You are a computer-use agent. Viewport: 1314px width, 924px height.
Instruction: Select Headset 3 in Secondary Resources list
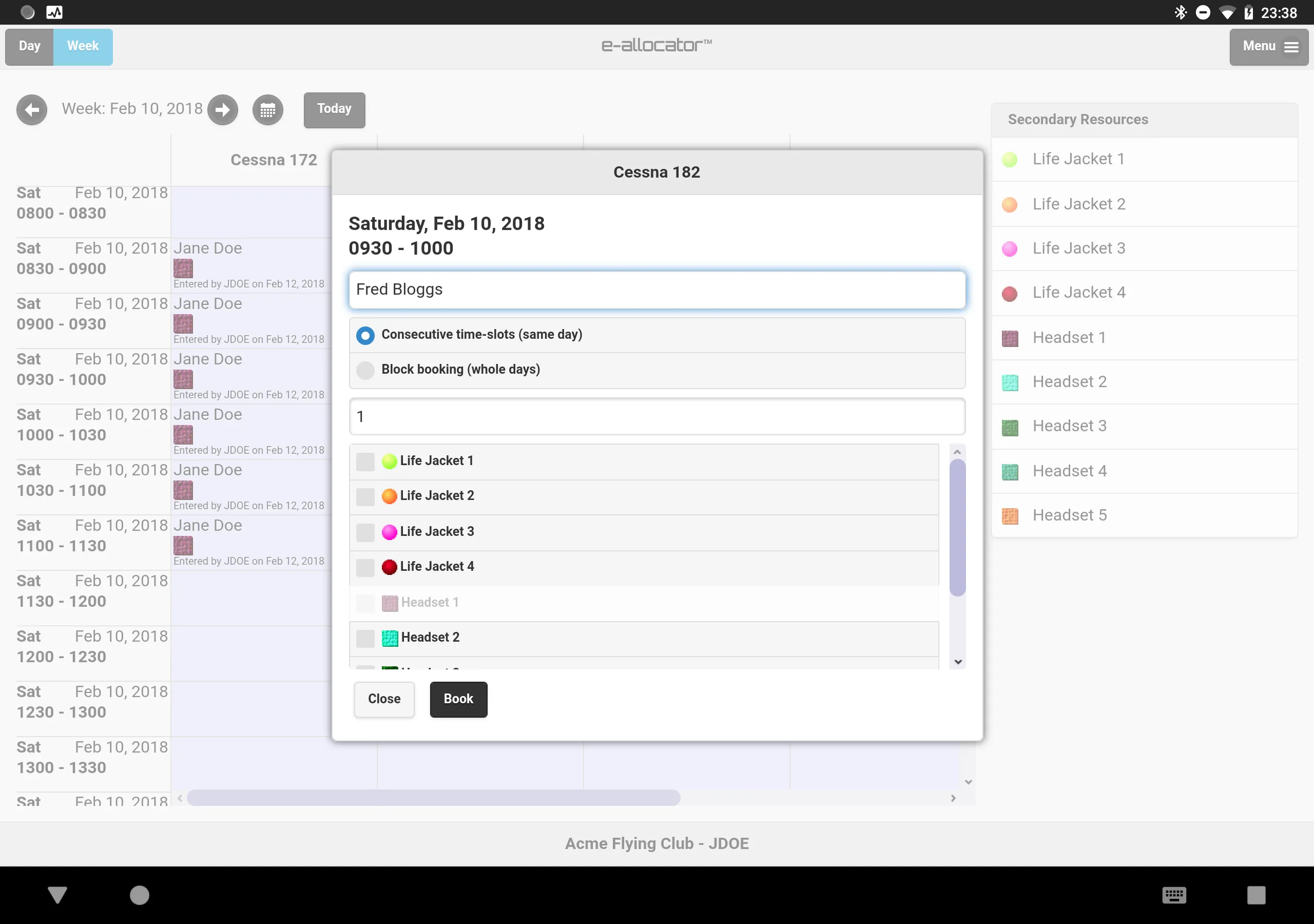point(1144,427)
